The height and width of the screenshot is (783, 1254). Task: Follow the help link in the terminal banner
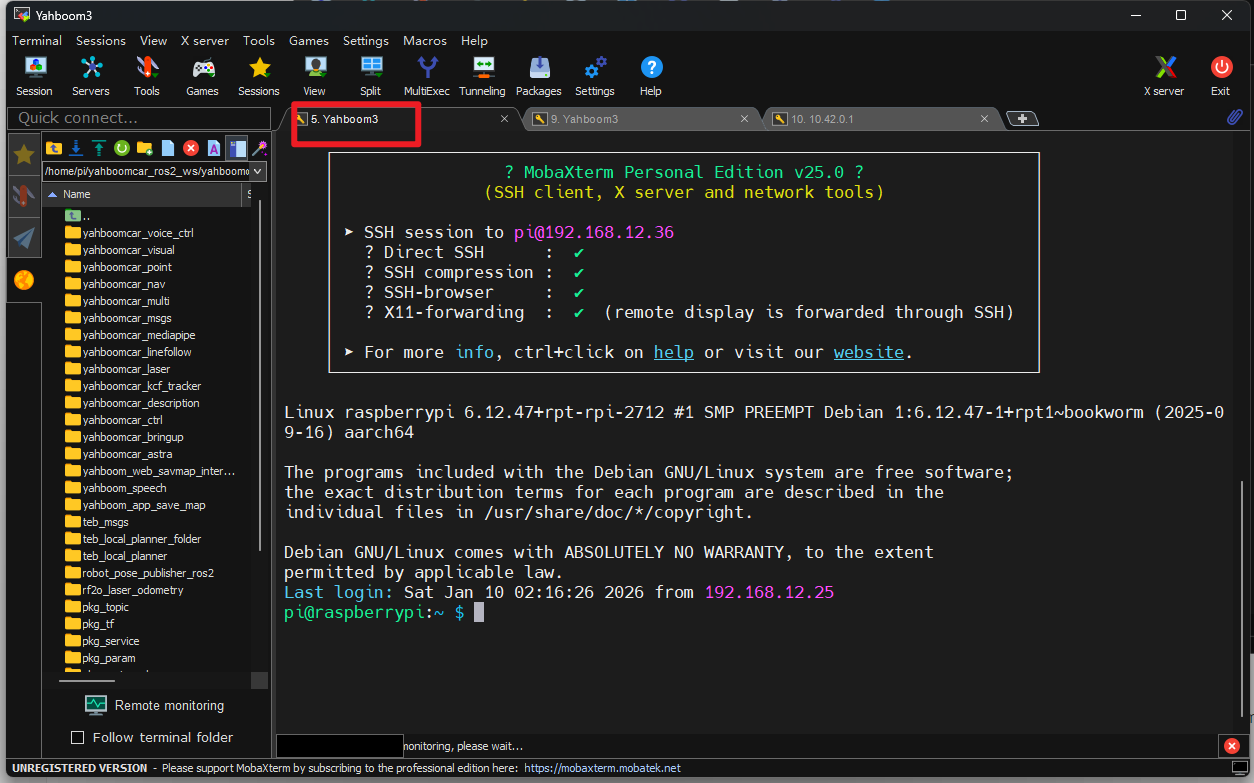click(x=673, y=352)
